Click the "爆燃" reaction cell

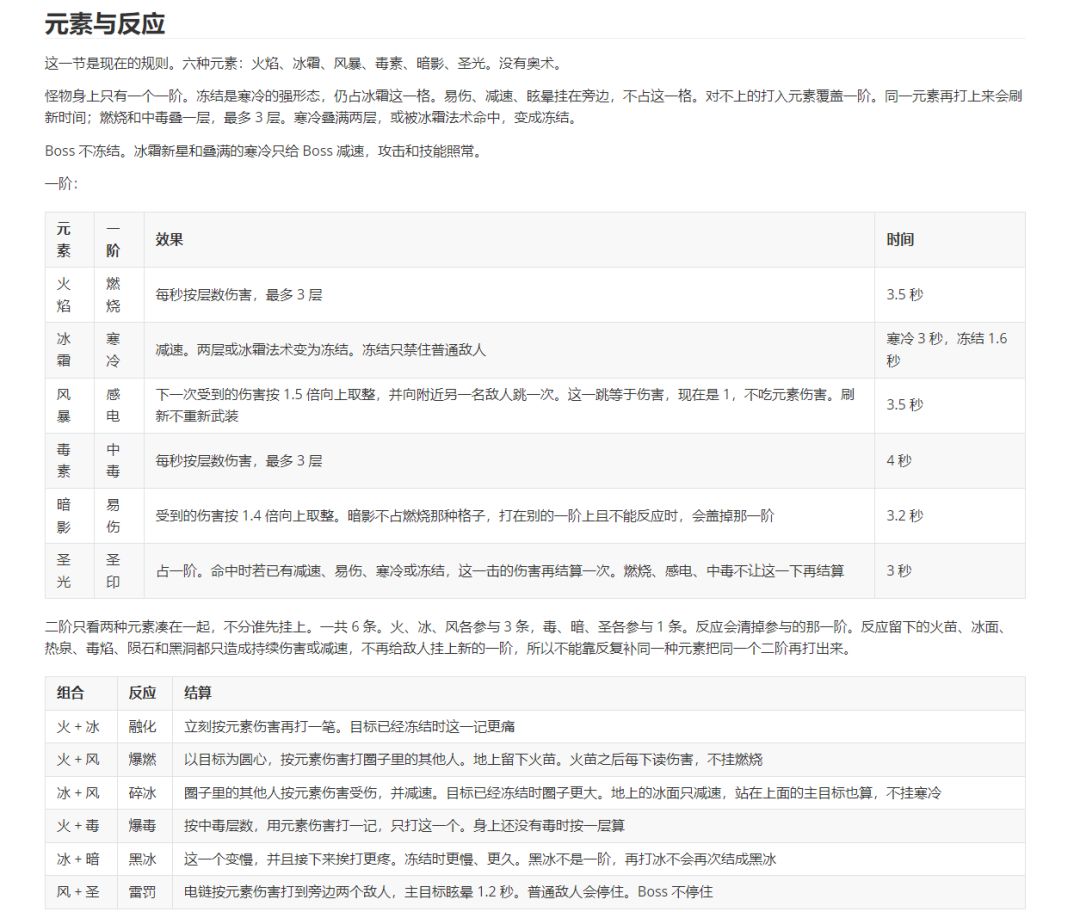point(145,760)
